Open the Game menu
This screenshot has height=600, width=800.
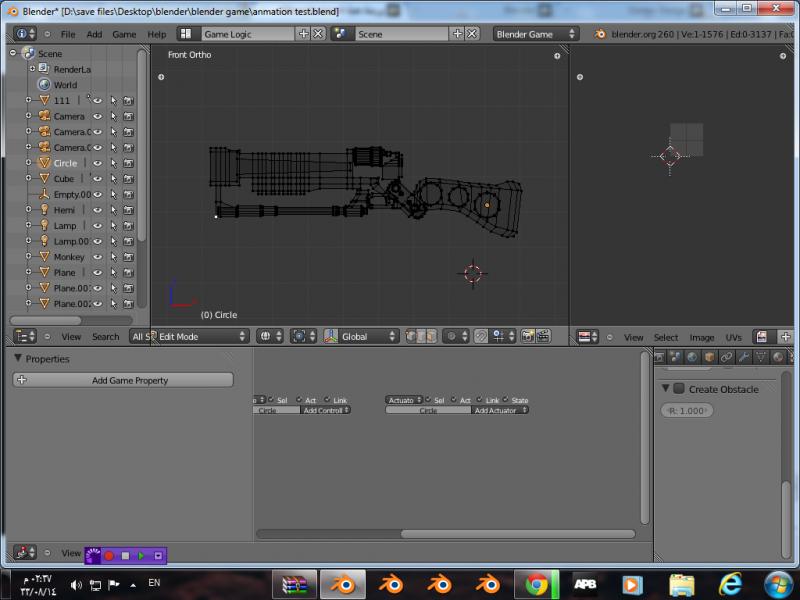pos(124,34)
